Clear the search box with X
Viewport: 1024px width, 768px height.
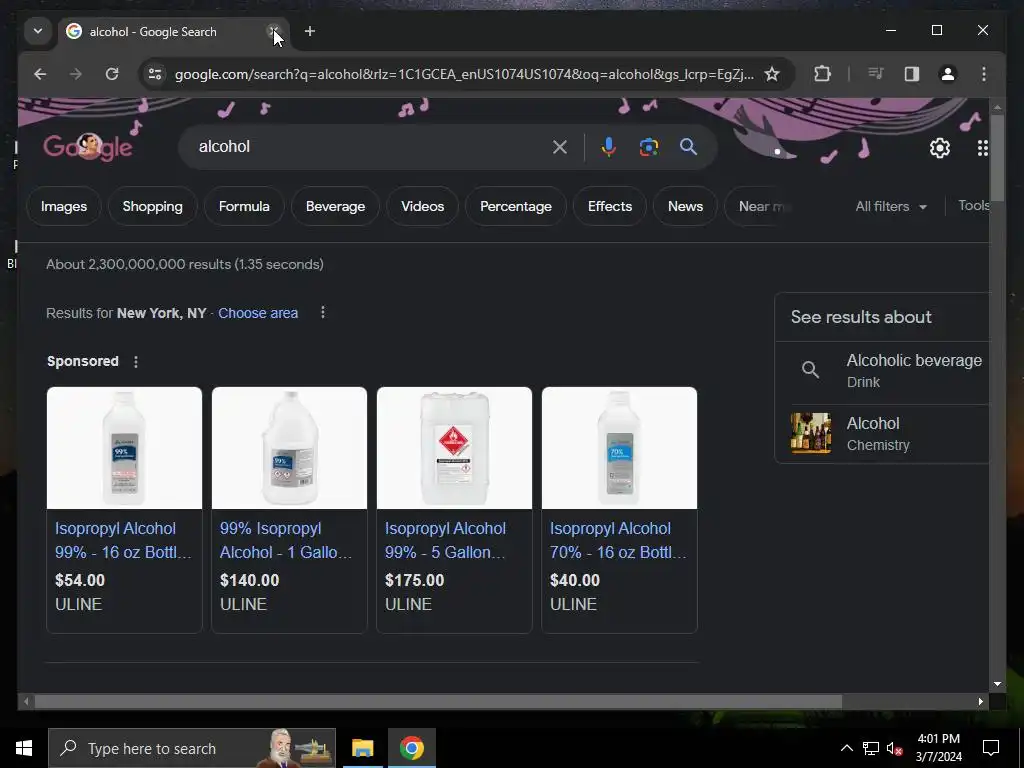(560, 147)
